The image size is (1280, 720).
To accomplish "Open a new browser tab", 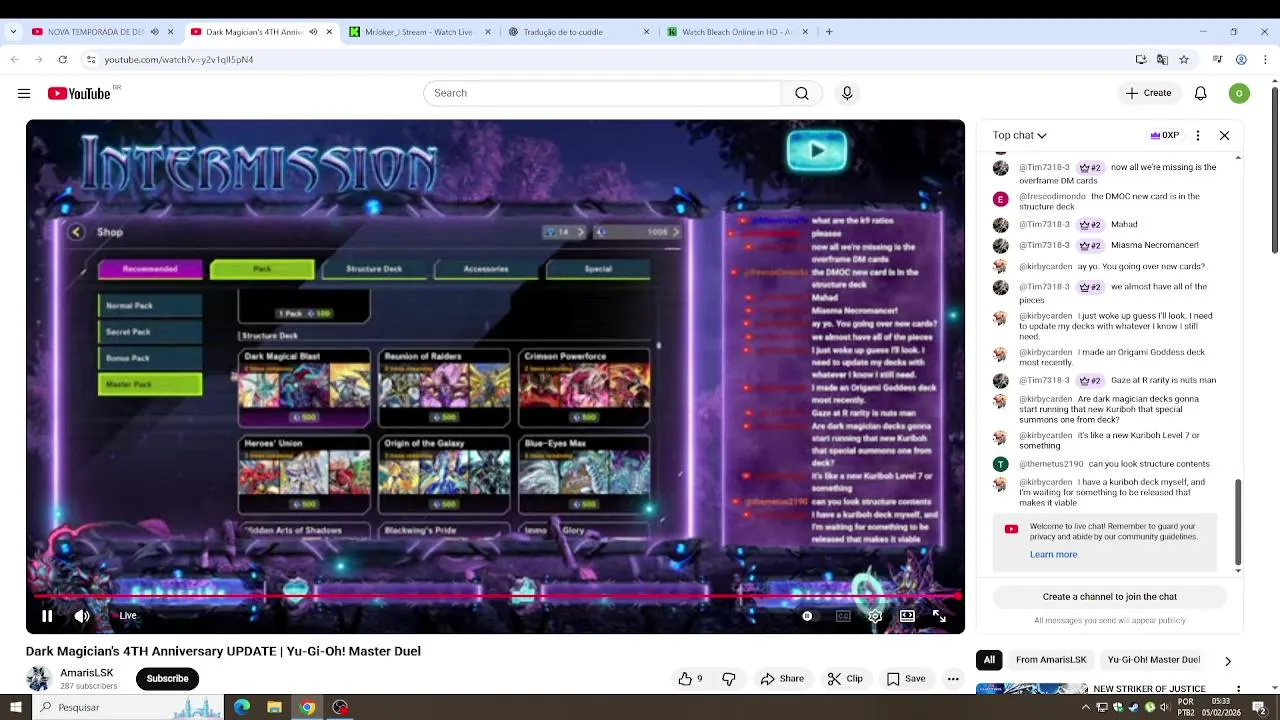I will 829,32.
